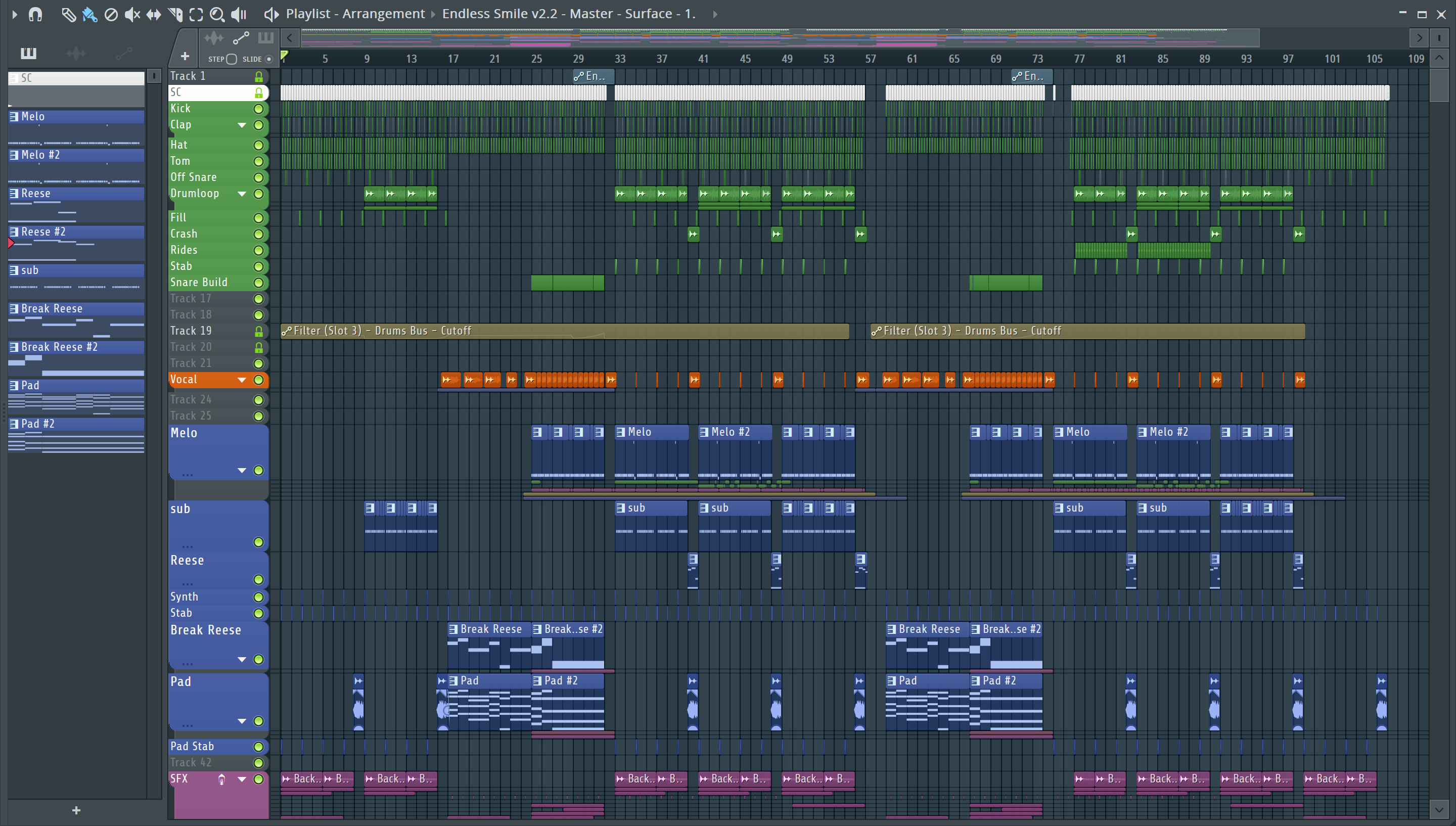Add new item with picker plus button
The image size is (1456, 826).
coord(76,810)
